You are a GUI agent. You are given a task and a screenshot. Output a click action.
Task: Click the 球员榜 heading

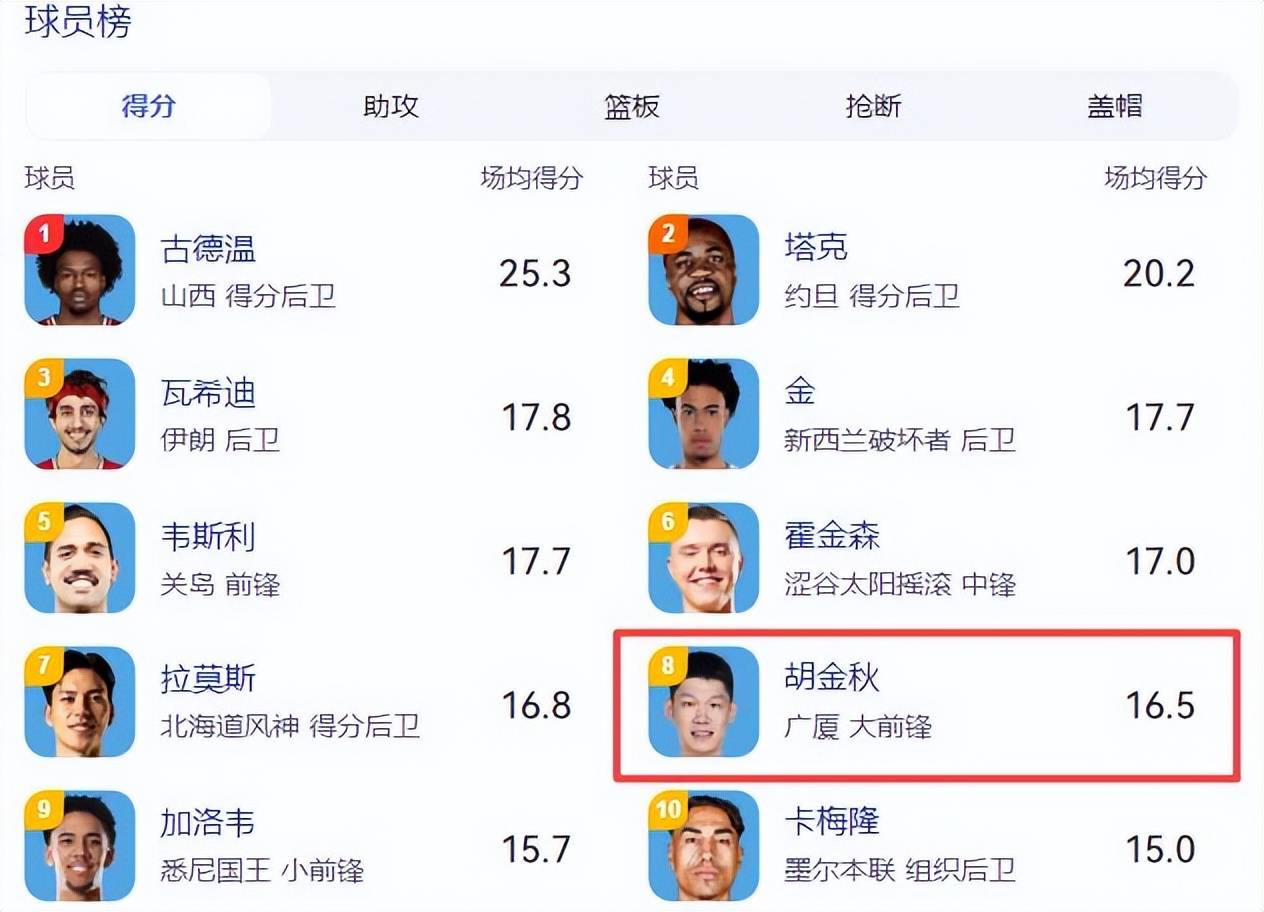(78, 22)
